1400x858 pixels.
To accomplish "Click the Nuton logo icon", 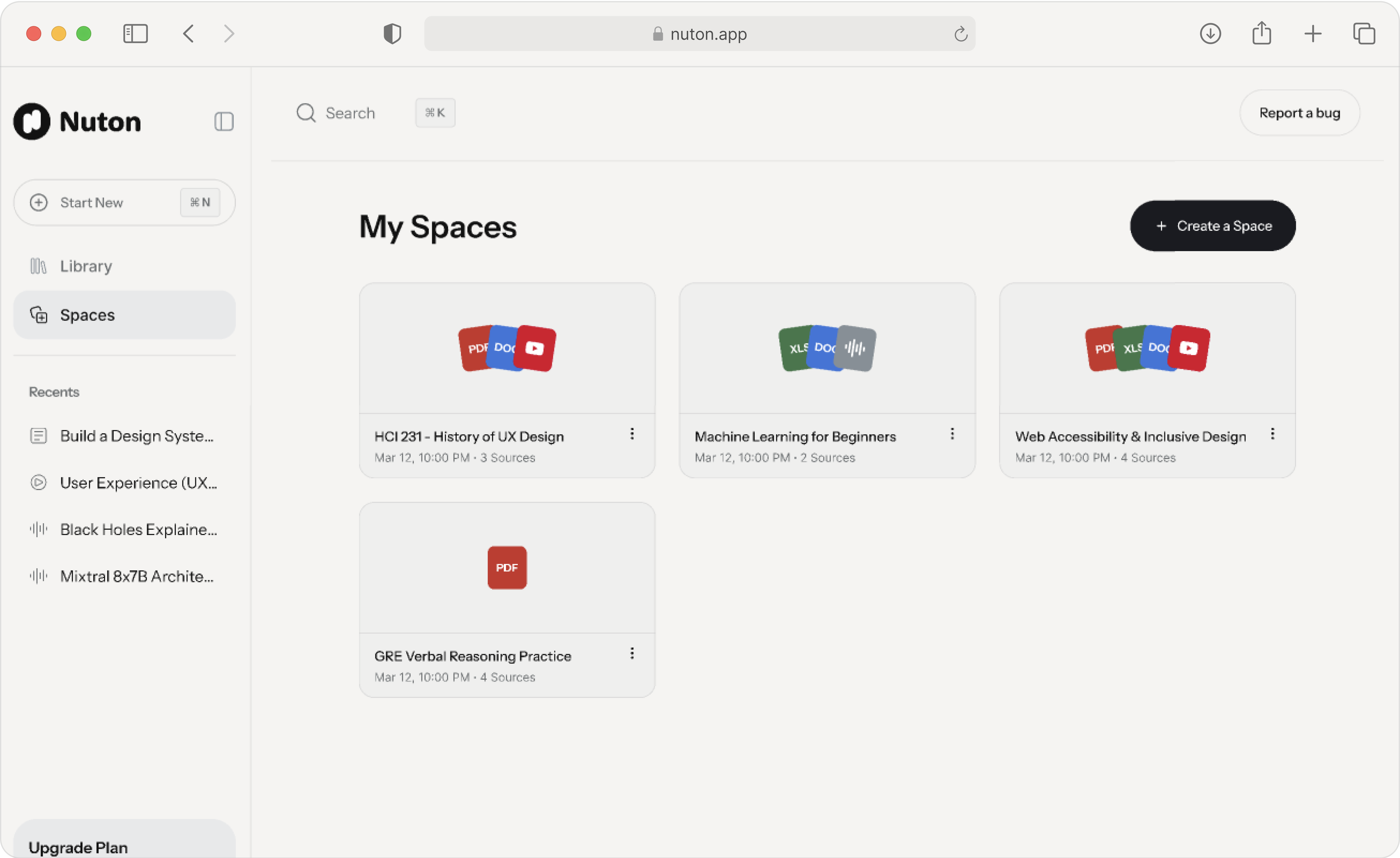I will [31, 121].
